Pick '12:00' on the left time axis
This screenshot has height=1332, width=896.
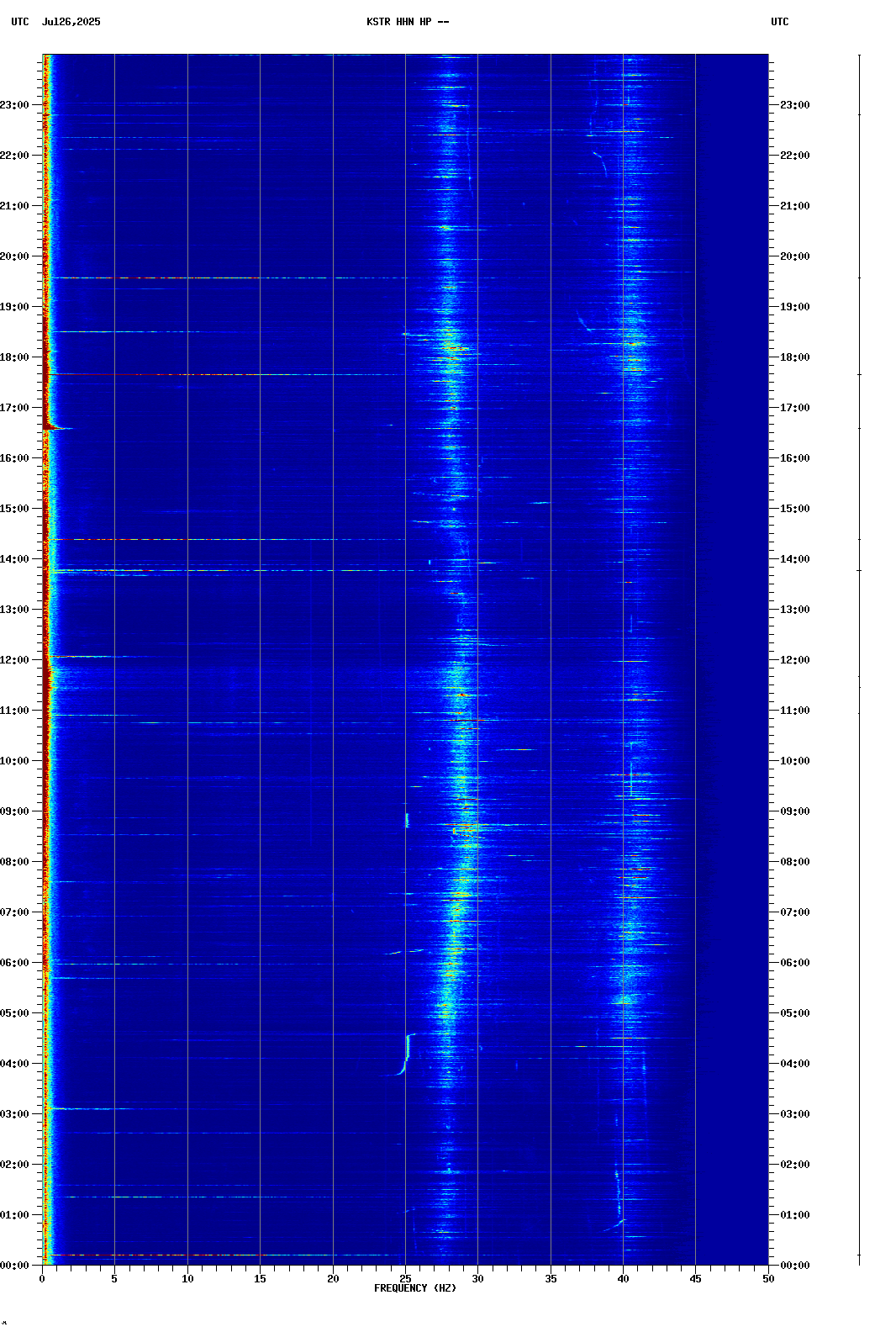14,660
